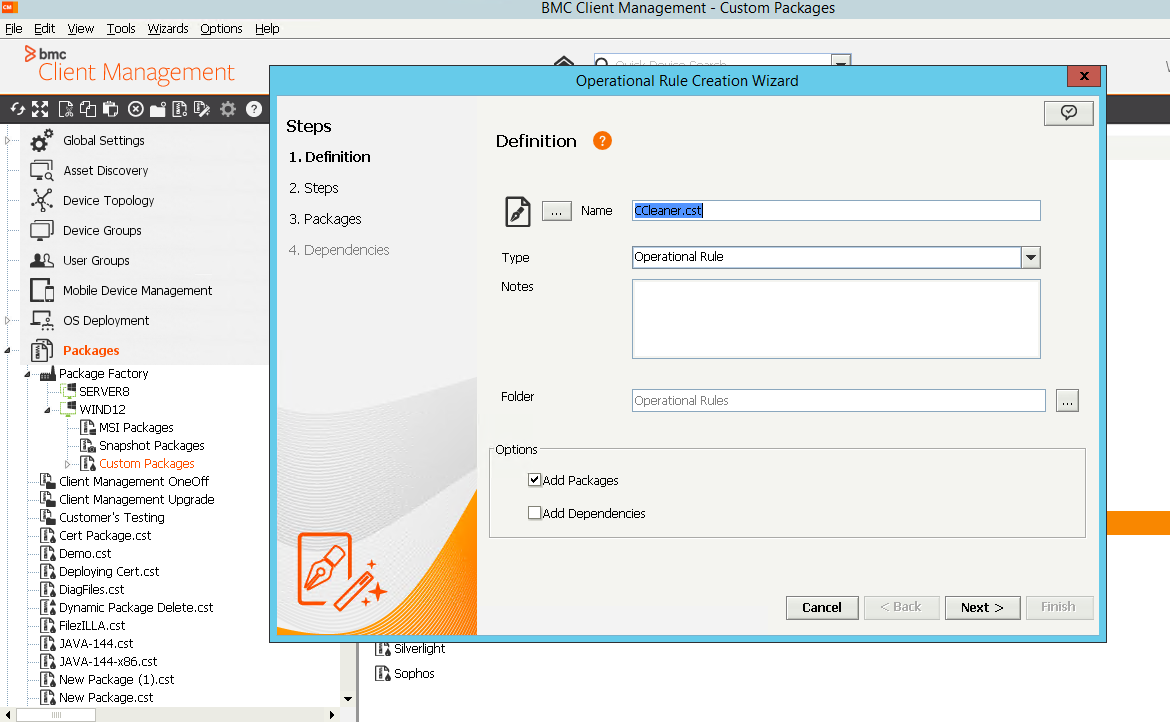Open the Type dropdown arrow

pyautogui.click(x=1030, y=257)
